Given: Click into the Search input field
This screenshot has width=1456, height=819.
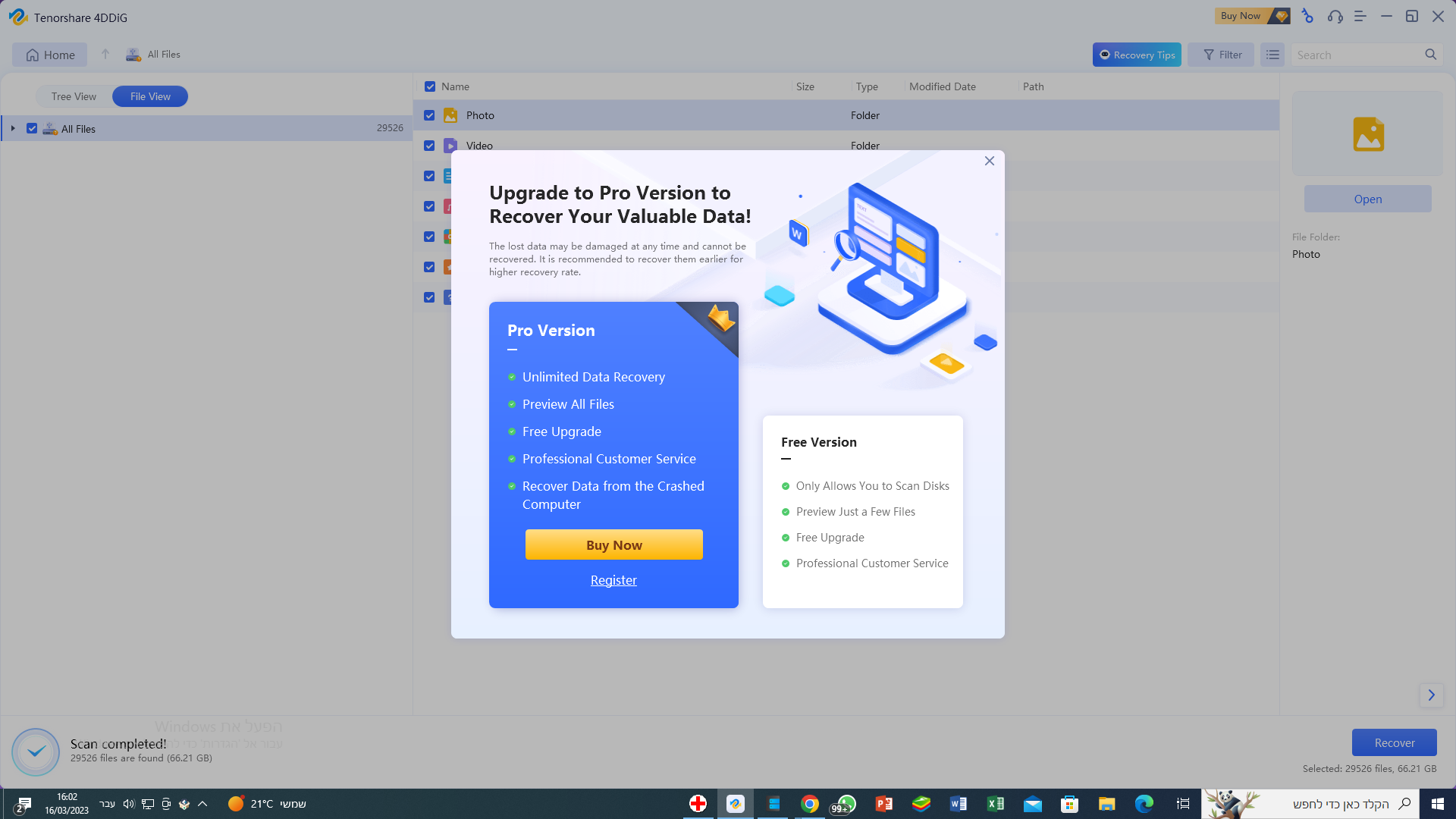Looking at the screenshot, I should point(1354,55).
